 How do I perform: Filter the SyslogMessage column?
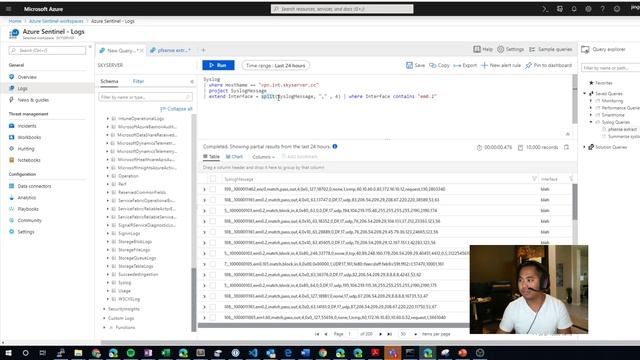(x=534, y=179)
